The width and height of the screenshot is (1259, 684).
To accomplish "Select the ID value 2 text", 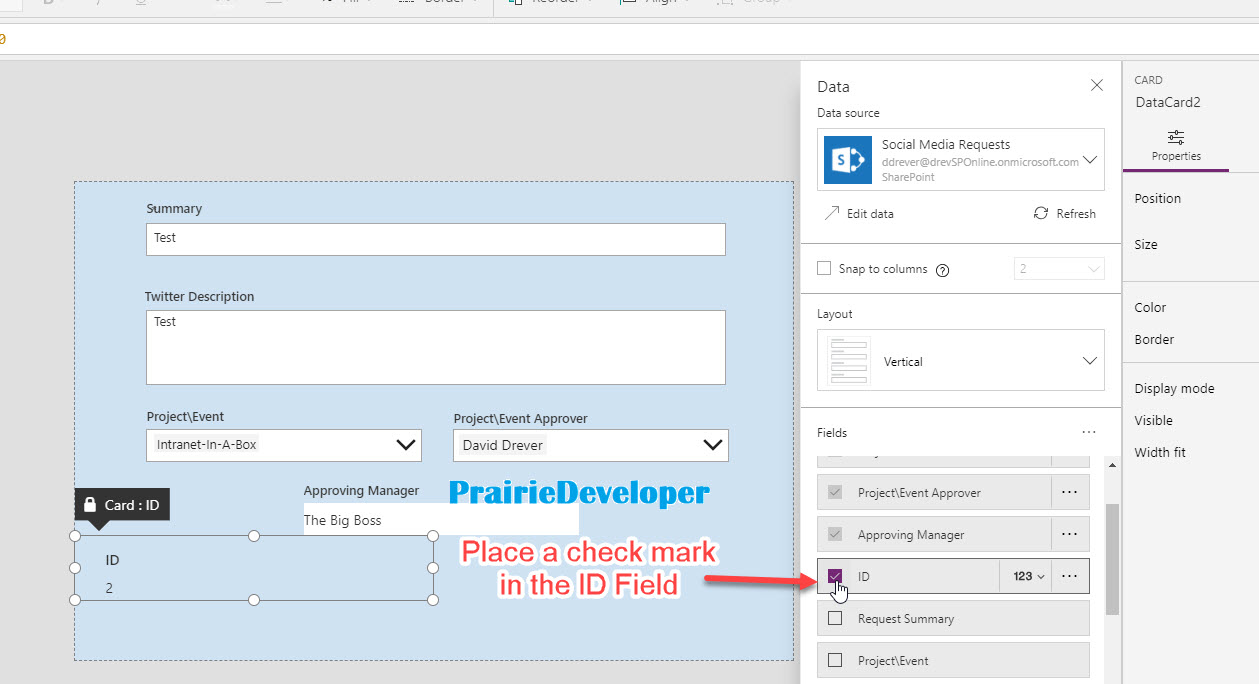I will [110, 588].
